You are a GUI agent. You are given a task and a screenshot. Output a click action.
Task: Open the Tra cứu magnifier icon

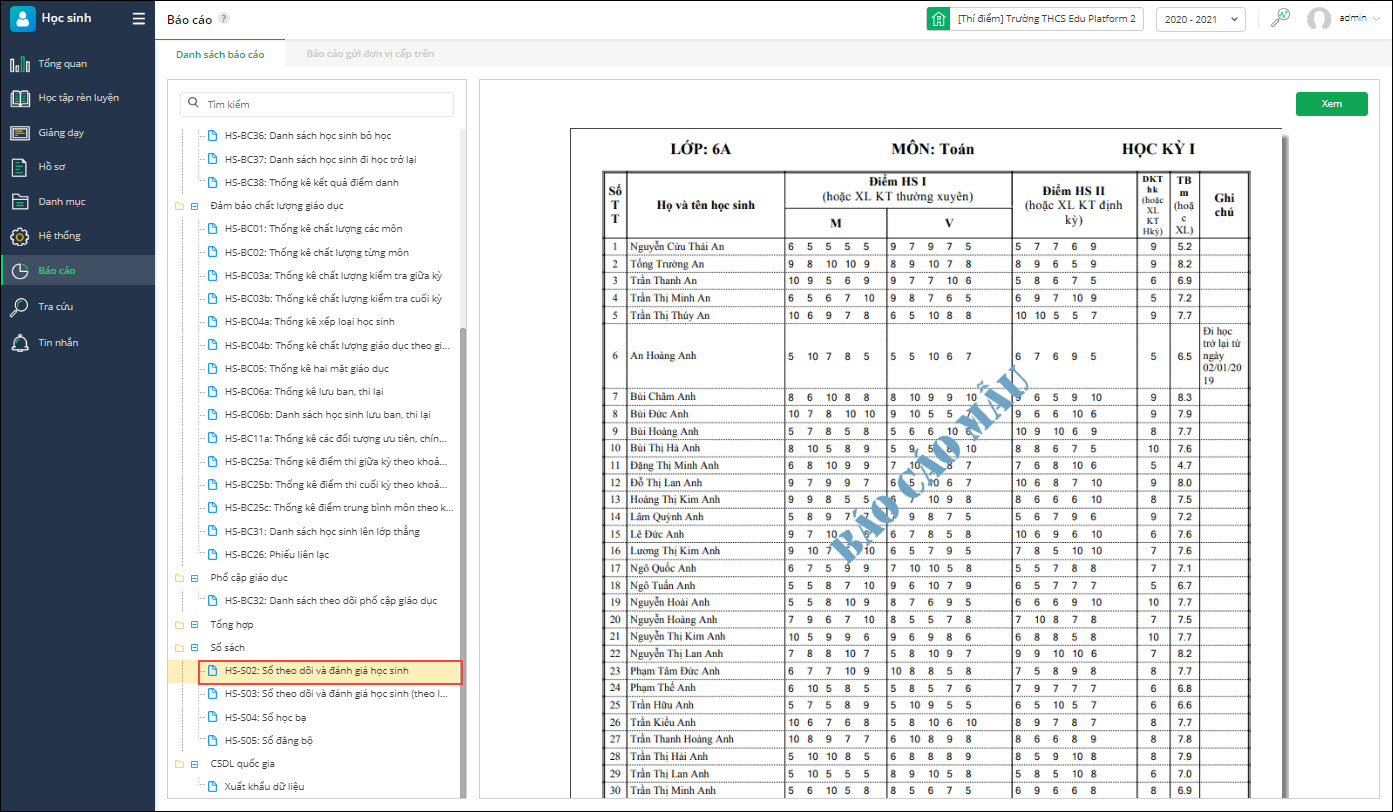coord(20,307)
